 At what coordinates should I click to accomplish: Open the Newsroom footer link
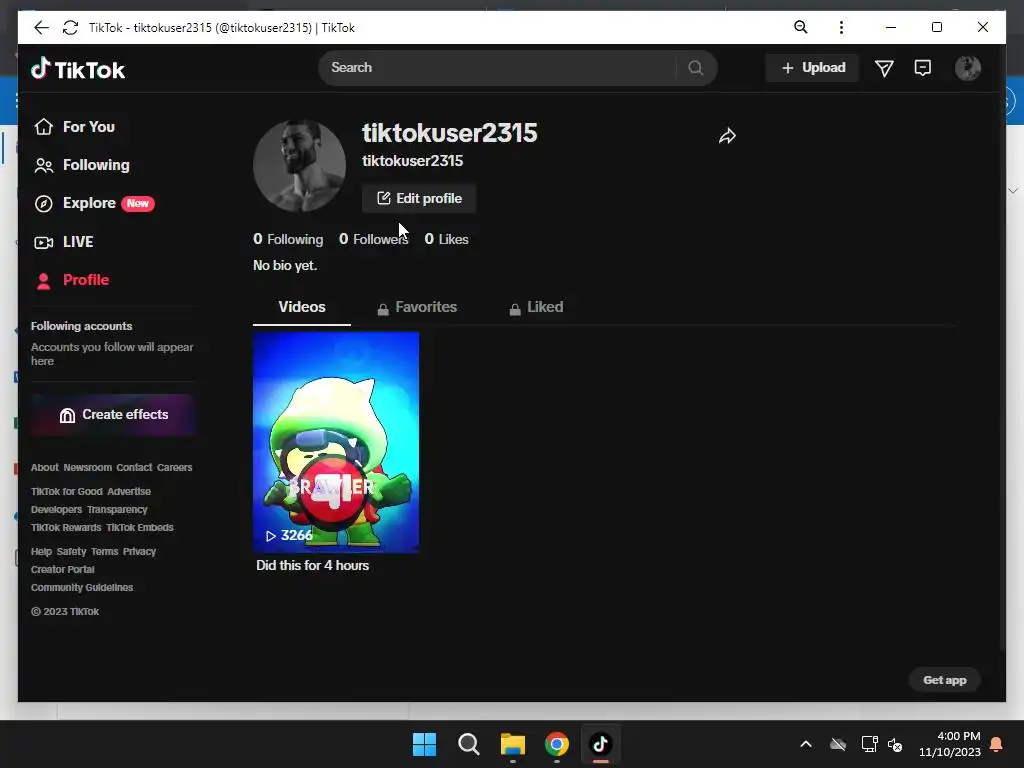[88, 468]
